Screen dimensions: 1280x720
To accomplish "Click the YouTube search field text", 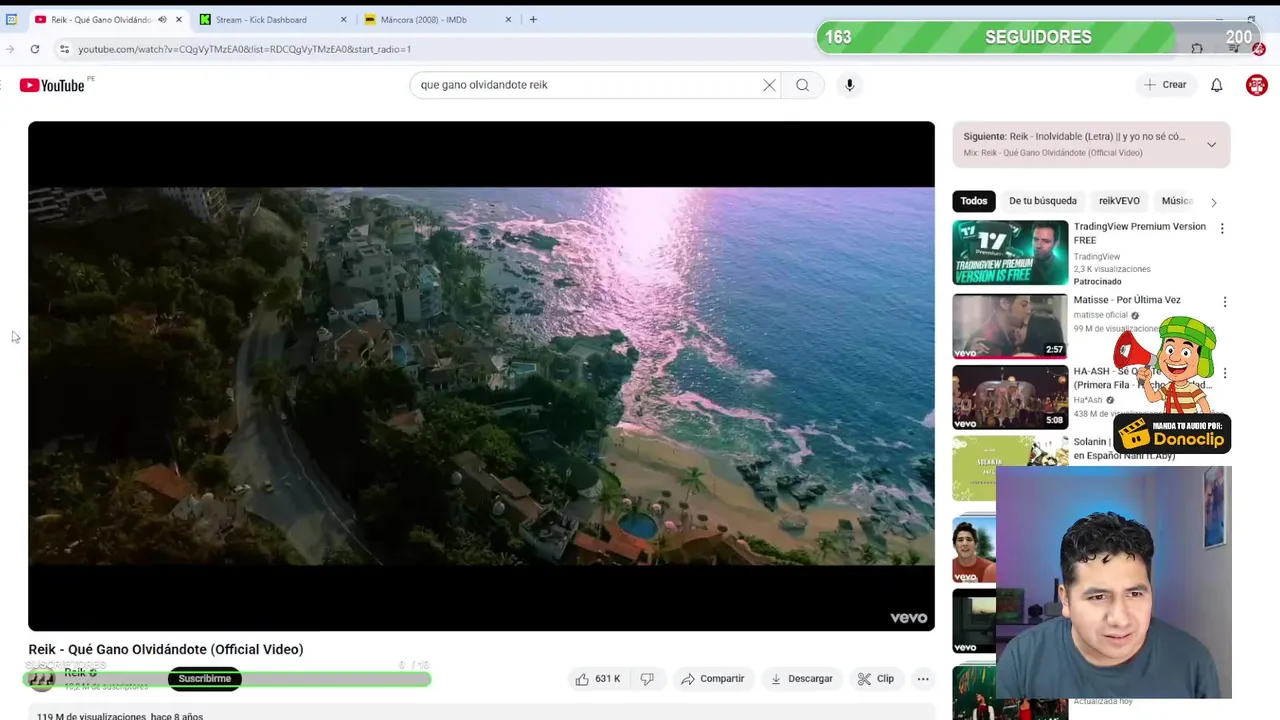I will point(484,85).
